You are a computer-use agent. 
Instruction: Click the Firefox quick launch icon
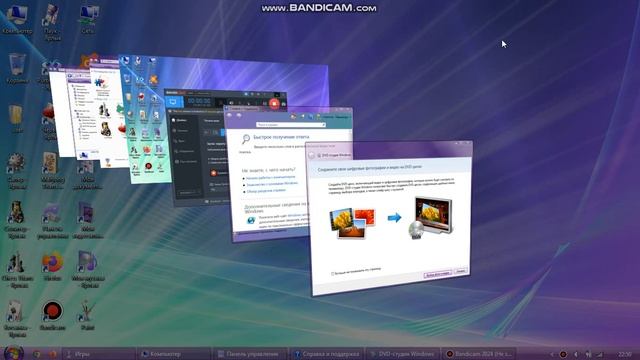pyautogui.click(x=52, y=354)
